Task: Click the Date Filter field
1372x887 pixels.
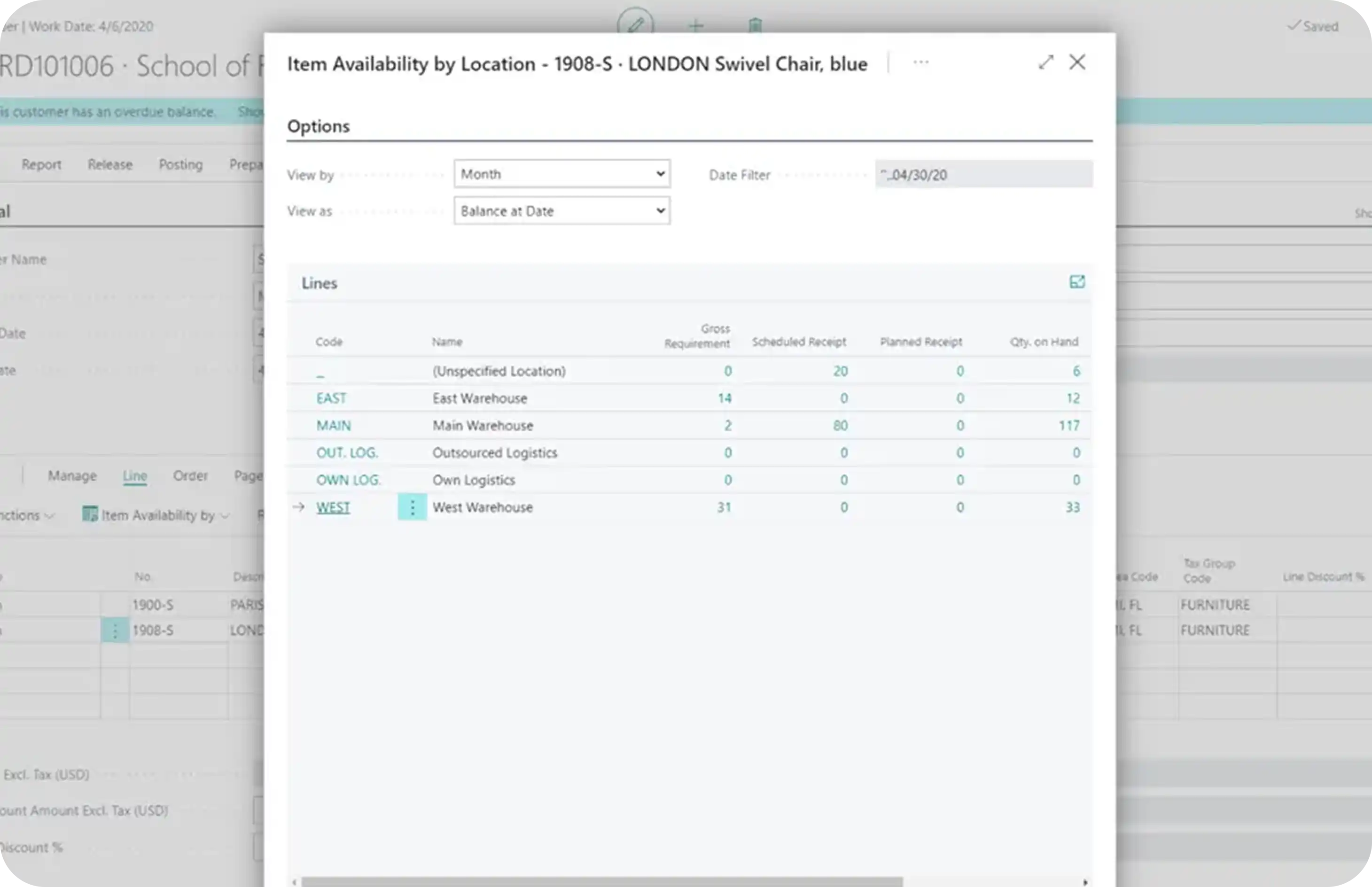Action: [x=984, y=174]
